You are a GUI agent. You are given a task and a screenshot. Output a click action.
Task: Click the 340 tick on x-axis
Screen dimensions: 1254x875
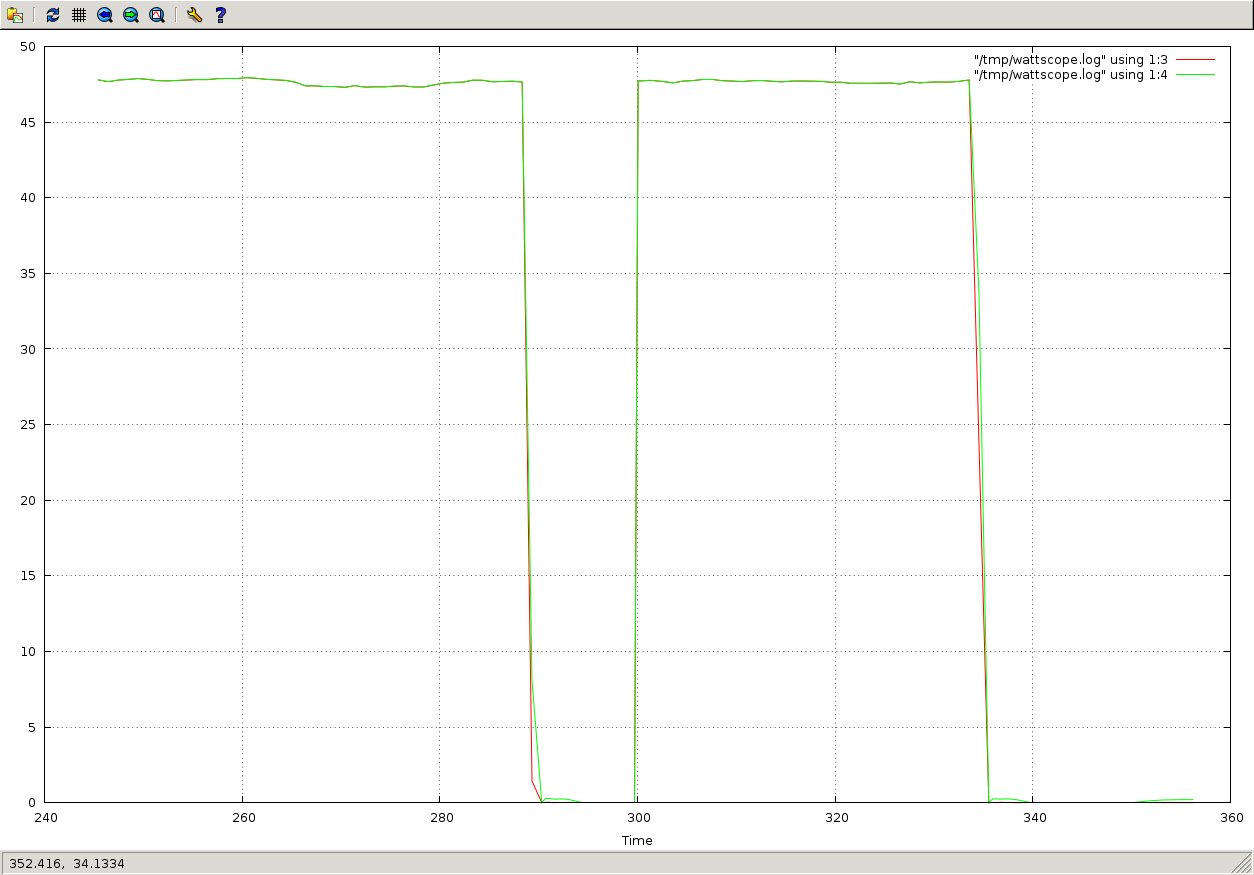tap(1033, 817)
